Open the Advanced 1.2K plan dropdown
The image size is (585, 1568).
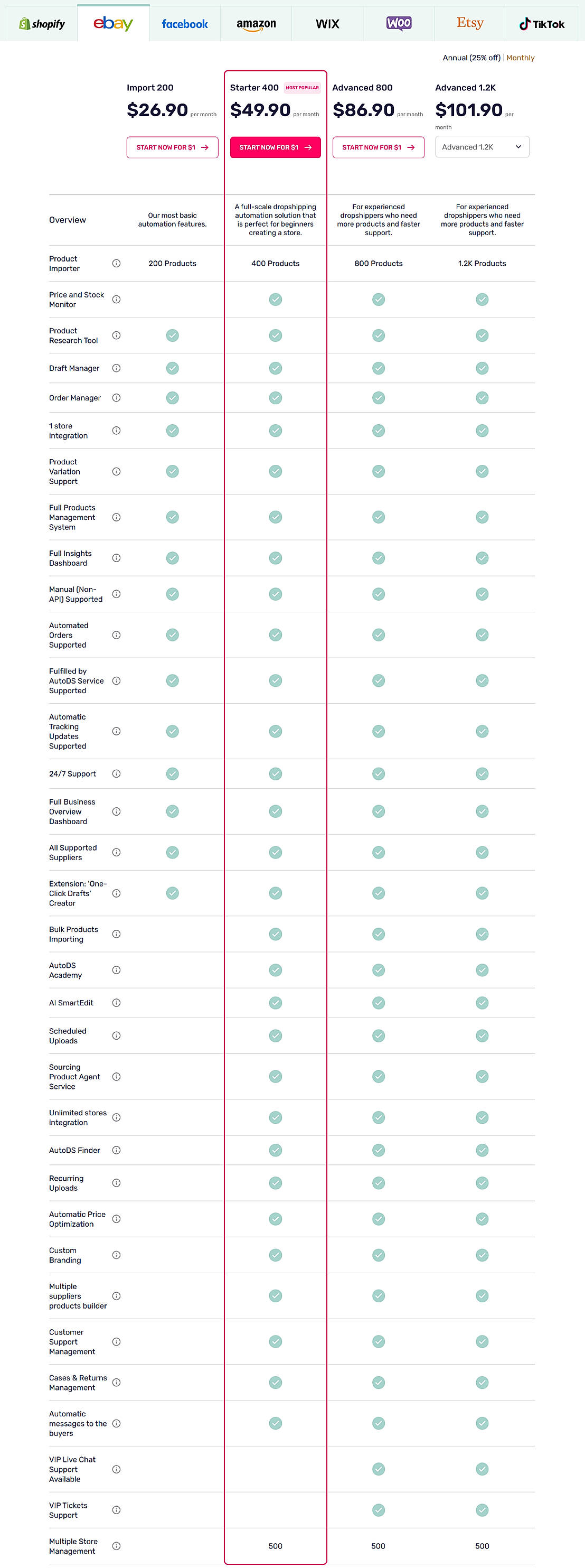(x=482, y=147)
